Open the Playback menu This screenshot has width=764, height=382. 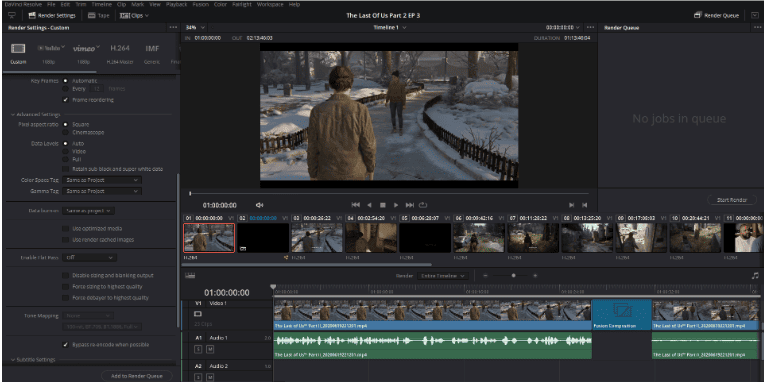coord(176,4)
